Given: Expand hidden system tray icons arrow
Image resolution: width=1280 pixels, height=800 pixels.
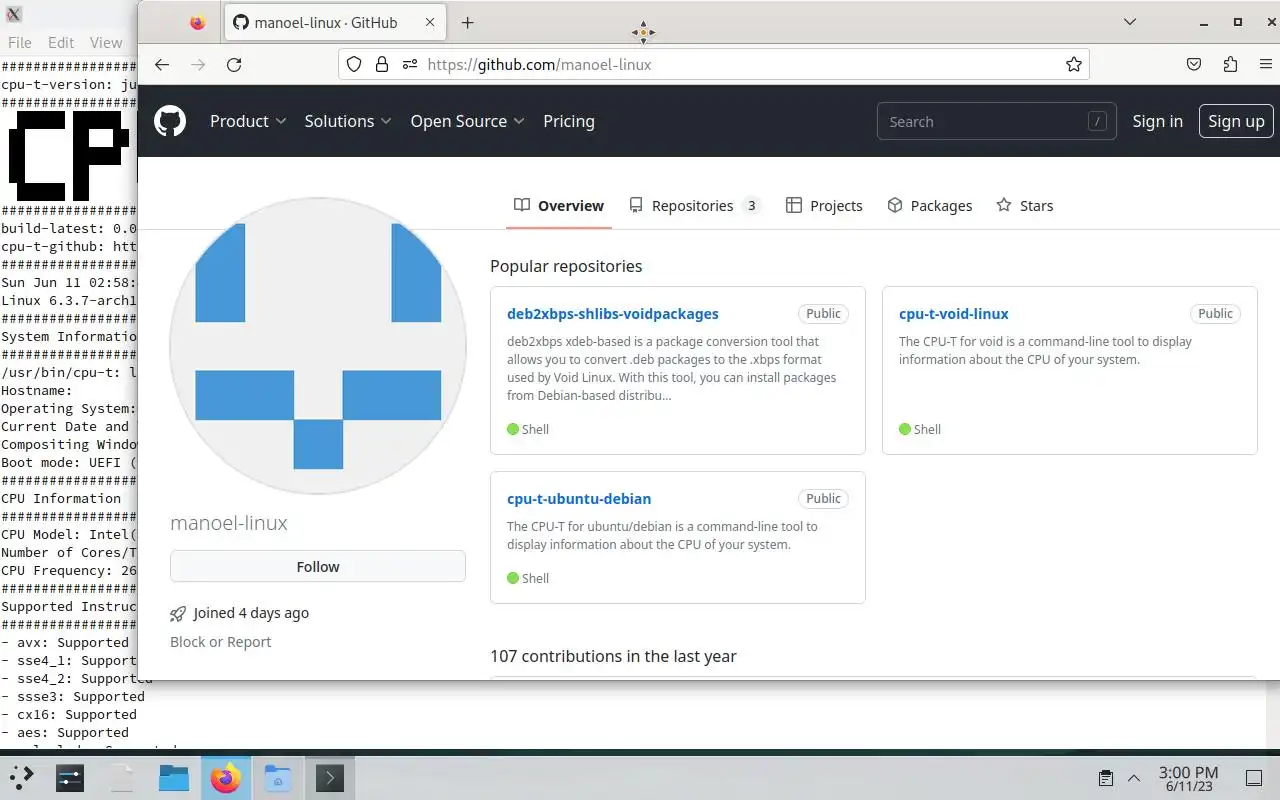Looking at the screenshot, I should click(x=1134, y=778).
